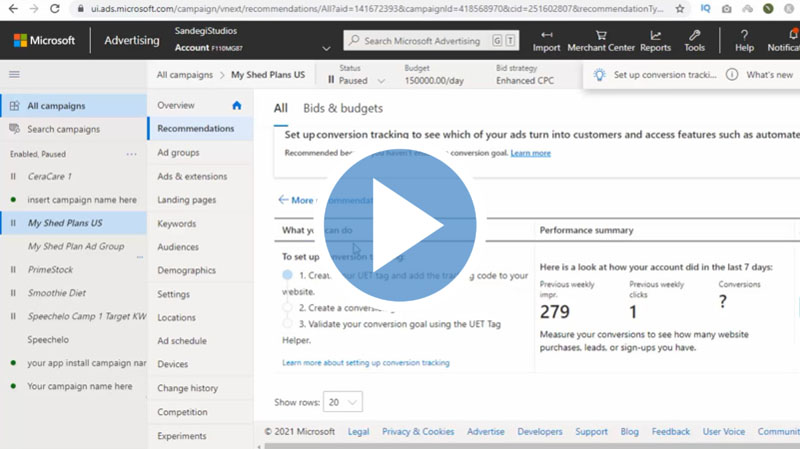
Task: Click the Microsoft logo
Action: 44,40
